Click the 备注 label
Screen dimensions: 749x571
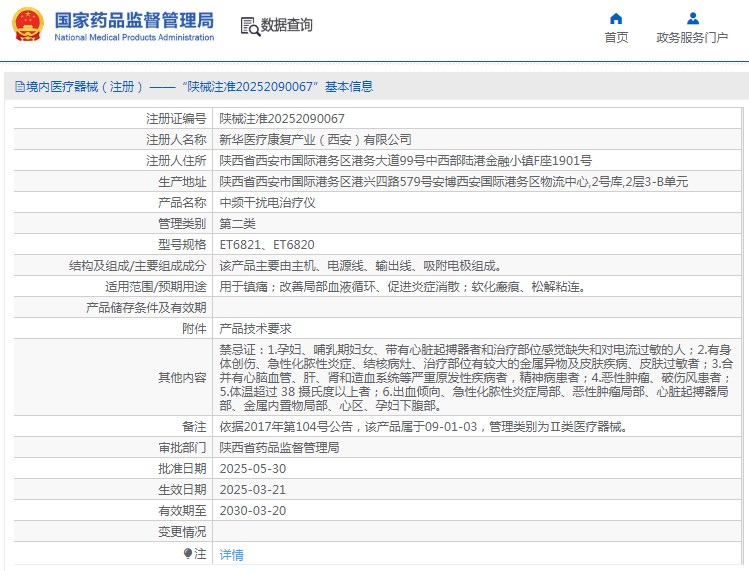pos(194,427)
